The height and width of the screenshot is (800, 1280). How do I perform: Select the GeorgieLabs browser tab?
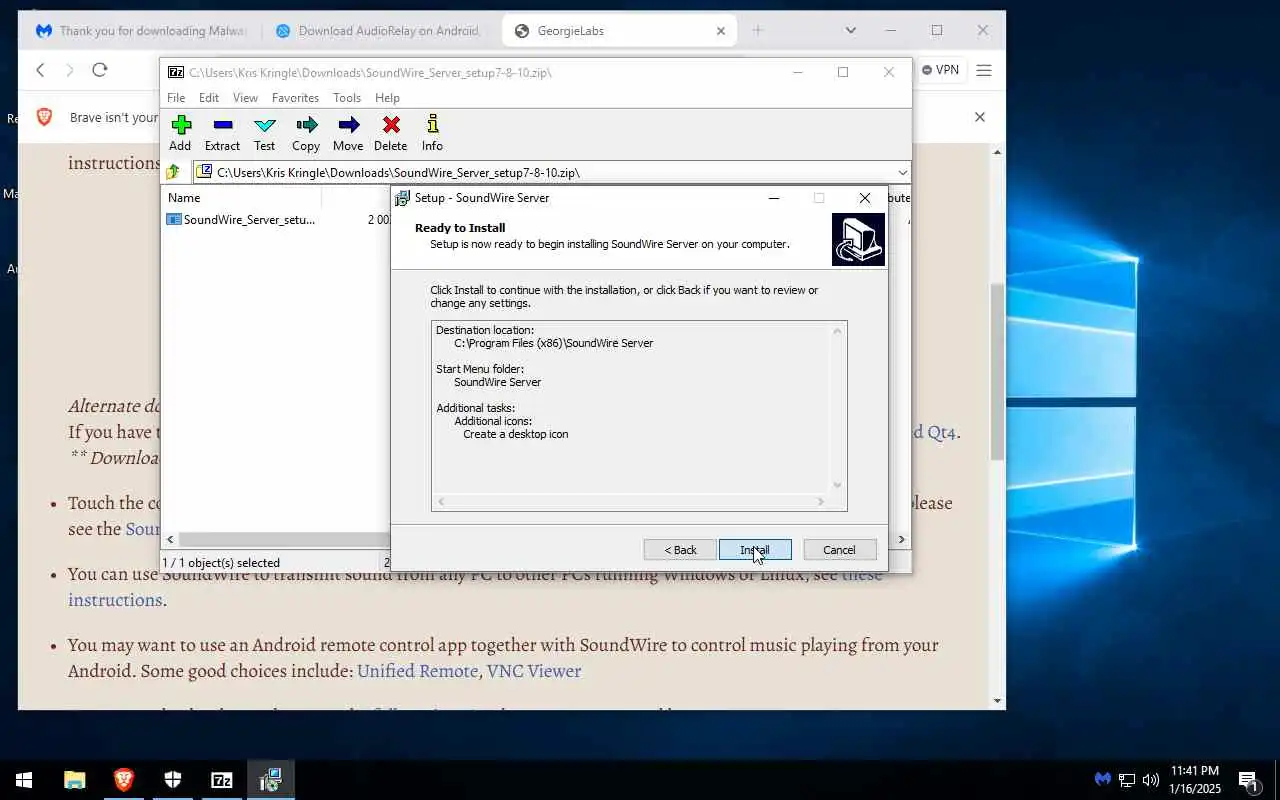coord(619,31)
